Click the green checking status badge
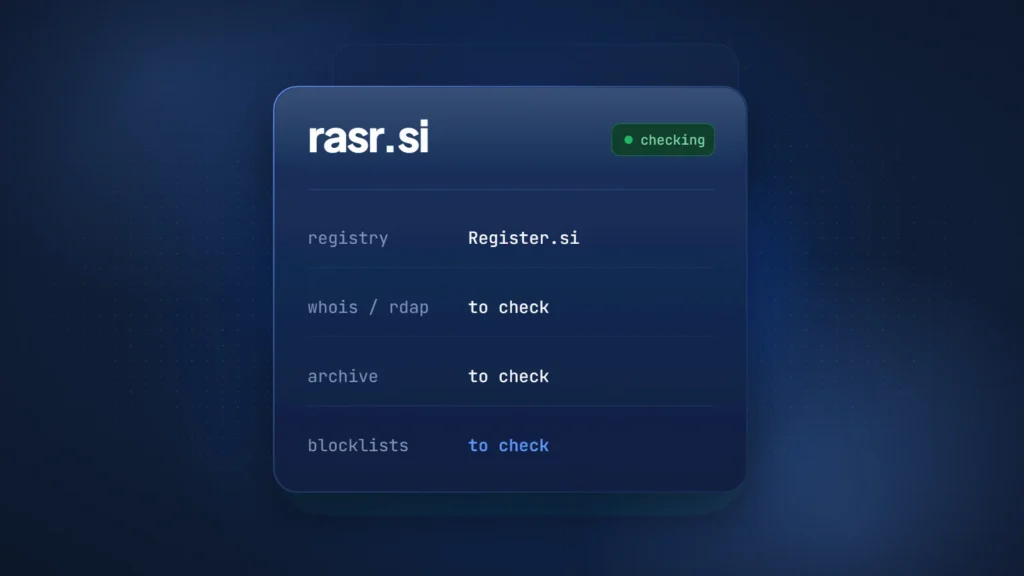Viewport: 1024px width, 576px height. [x=663, y=140]
